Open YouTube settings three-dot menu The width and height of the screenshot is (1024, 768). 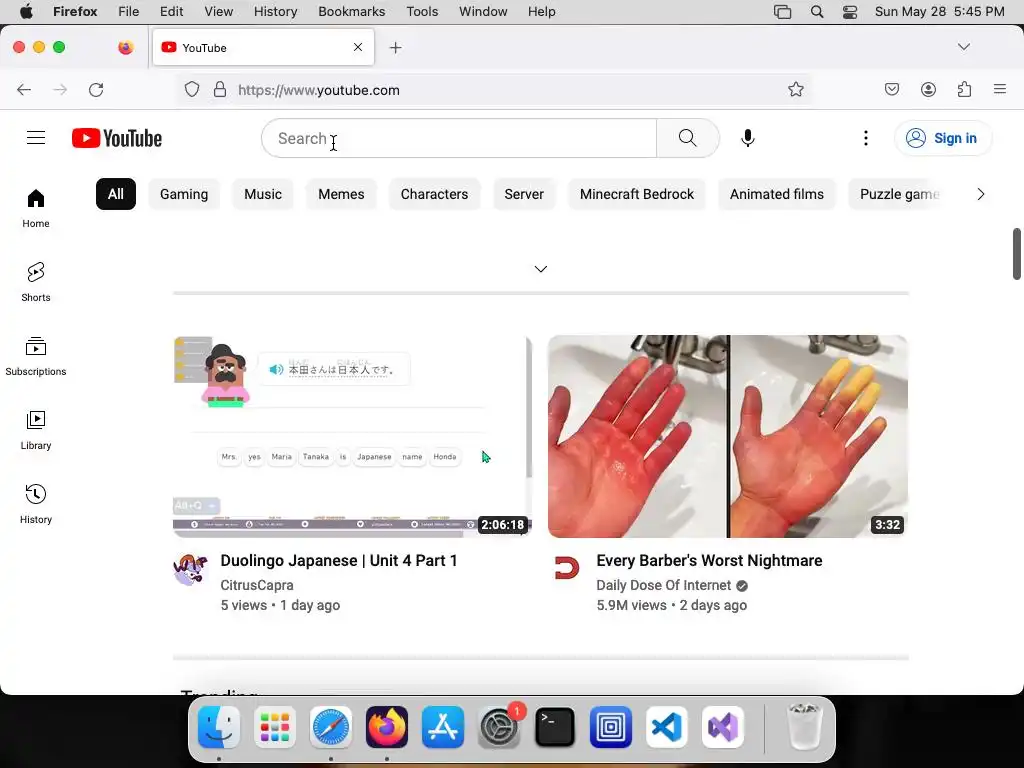(865, 138)
